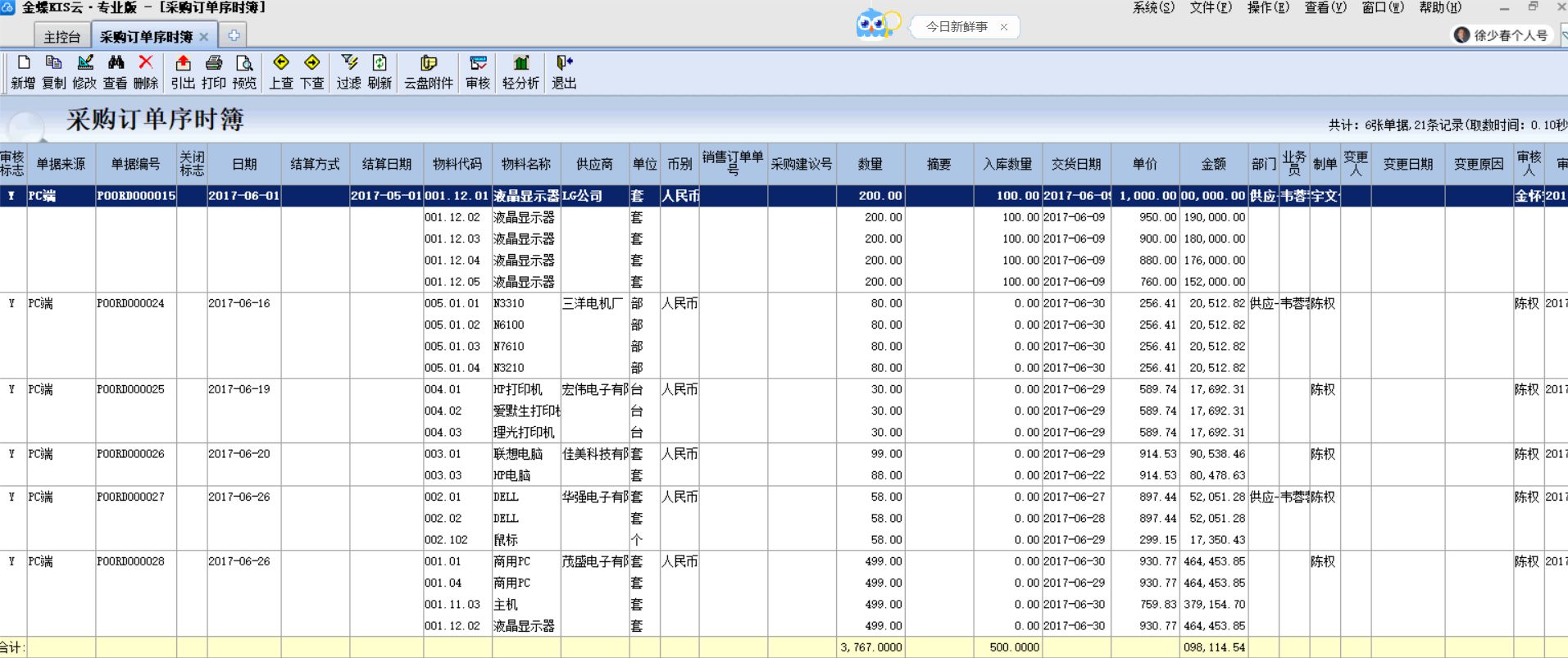This screenshot has height=658, width=1568.
Task: Click the 单据编号 column header
Action: pos(136,164)
